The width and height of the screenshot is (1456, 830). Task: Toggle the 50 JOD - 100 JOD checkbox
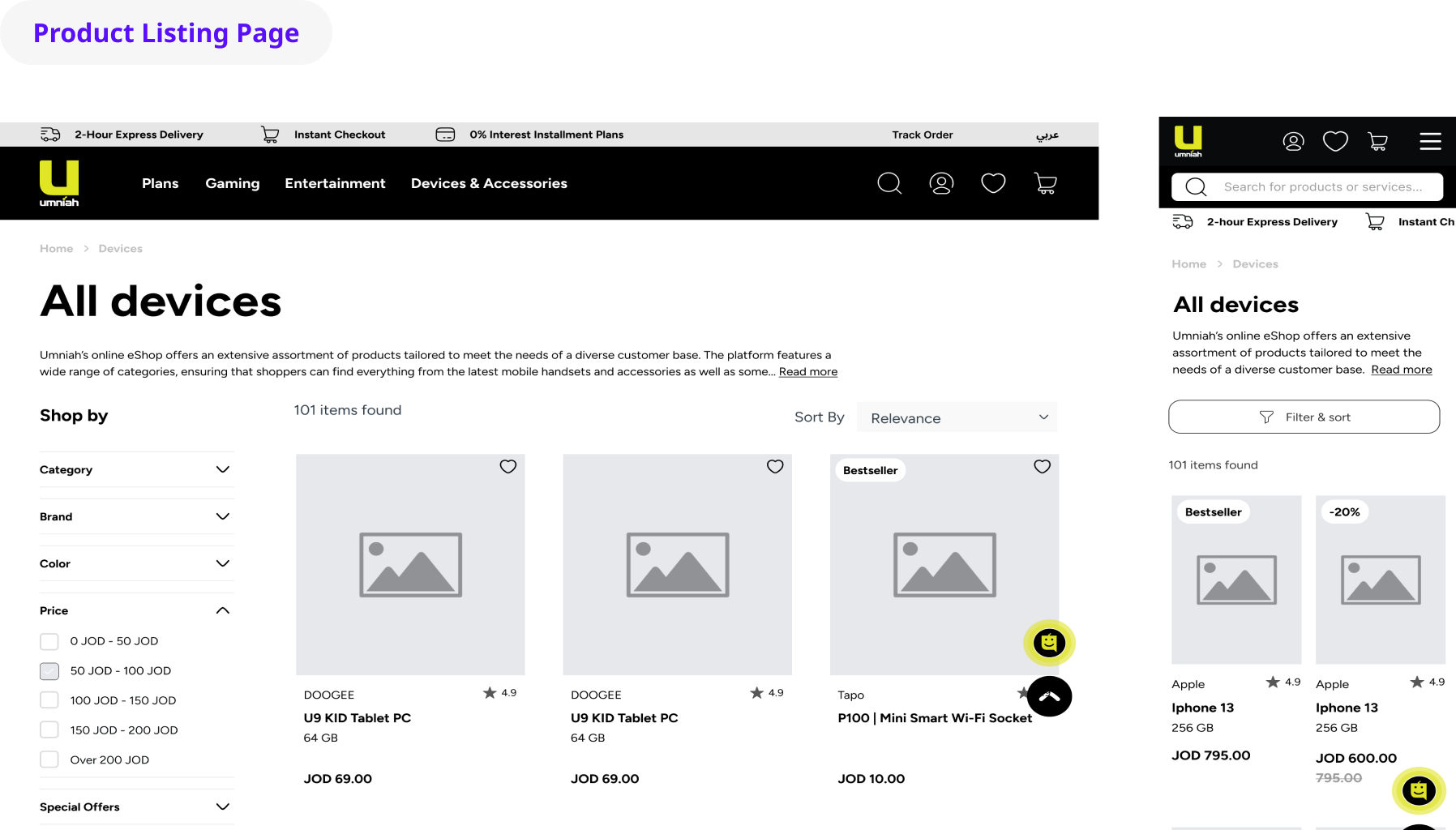(49, 671)
